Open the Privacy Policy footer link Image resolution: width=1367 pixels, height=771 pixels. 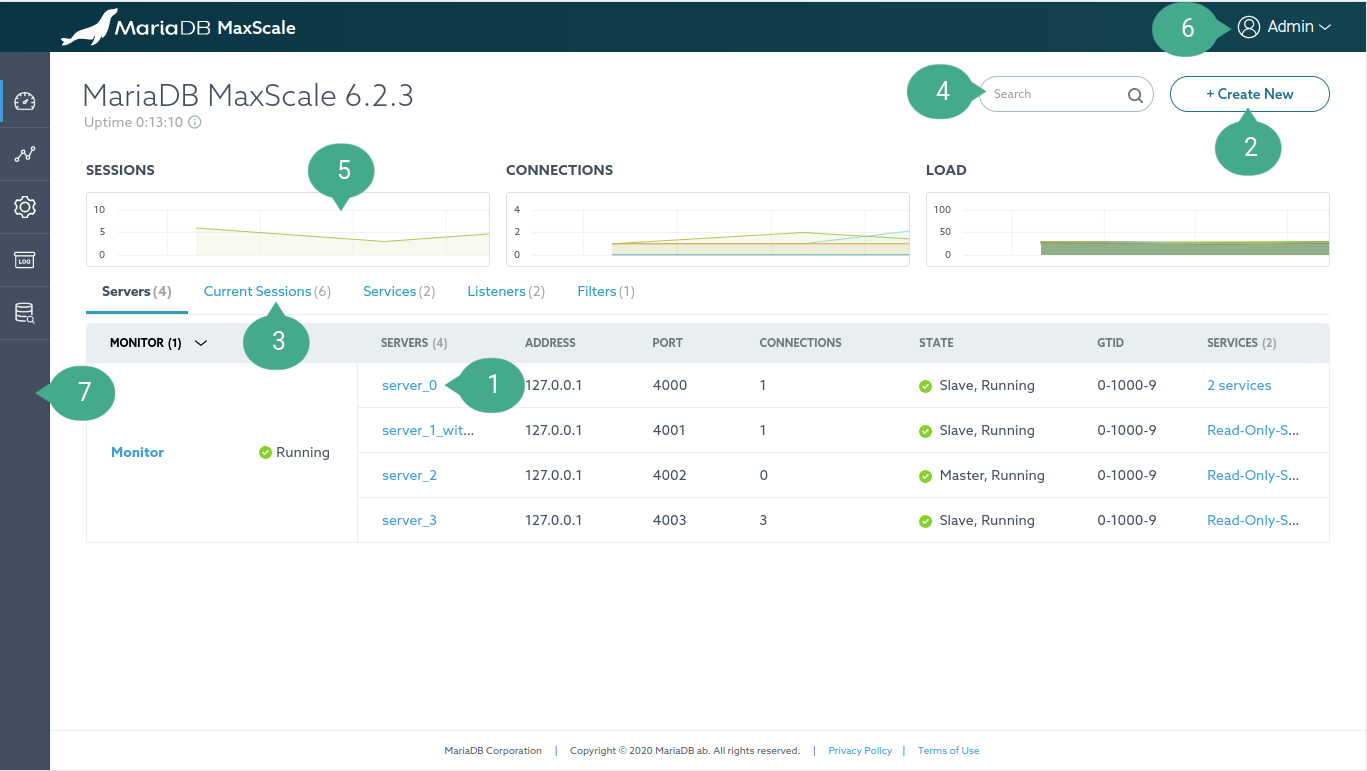[x=860, y=750]
